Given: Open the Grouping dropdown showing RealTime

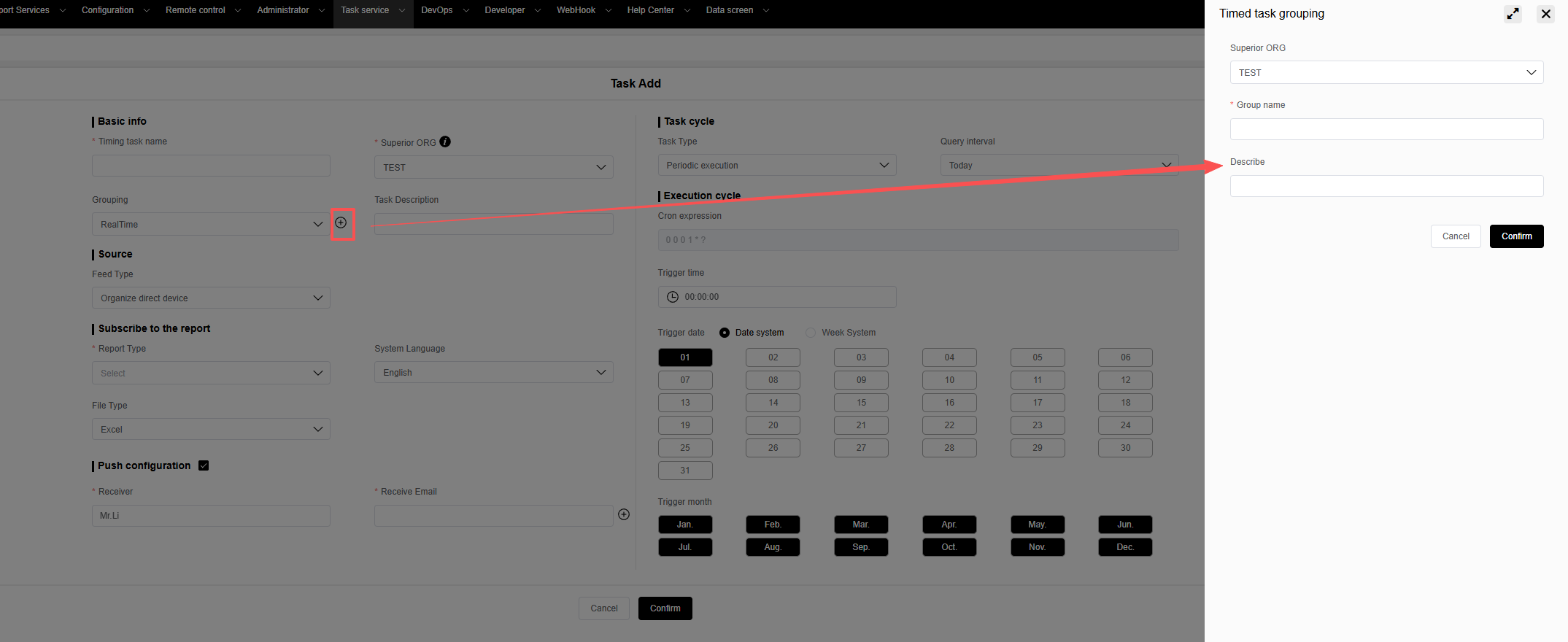Looking at the screenshot, I should pos(211,224).
